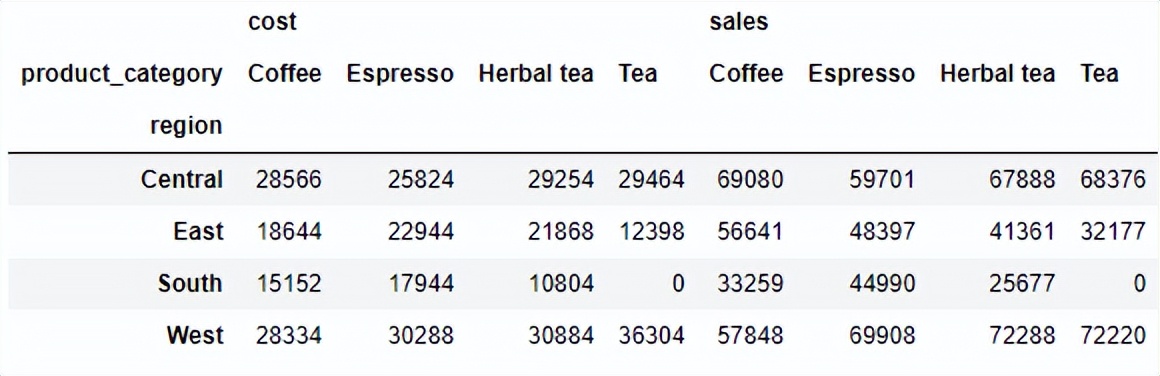
Task: Click Espresso header under cost
Action: click(x=400, y=74)
